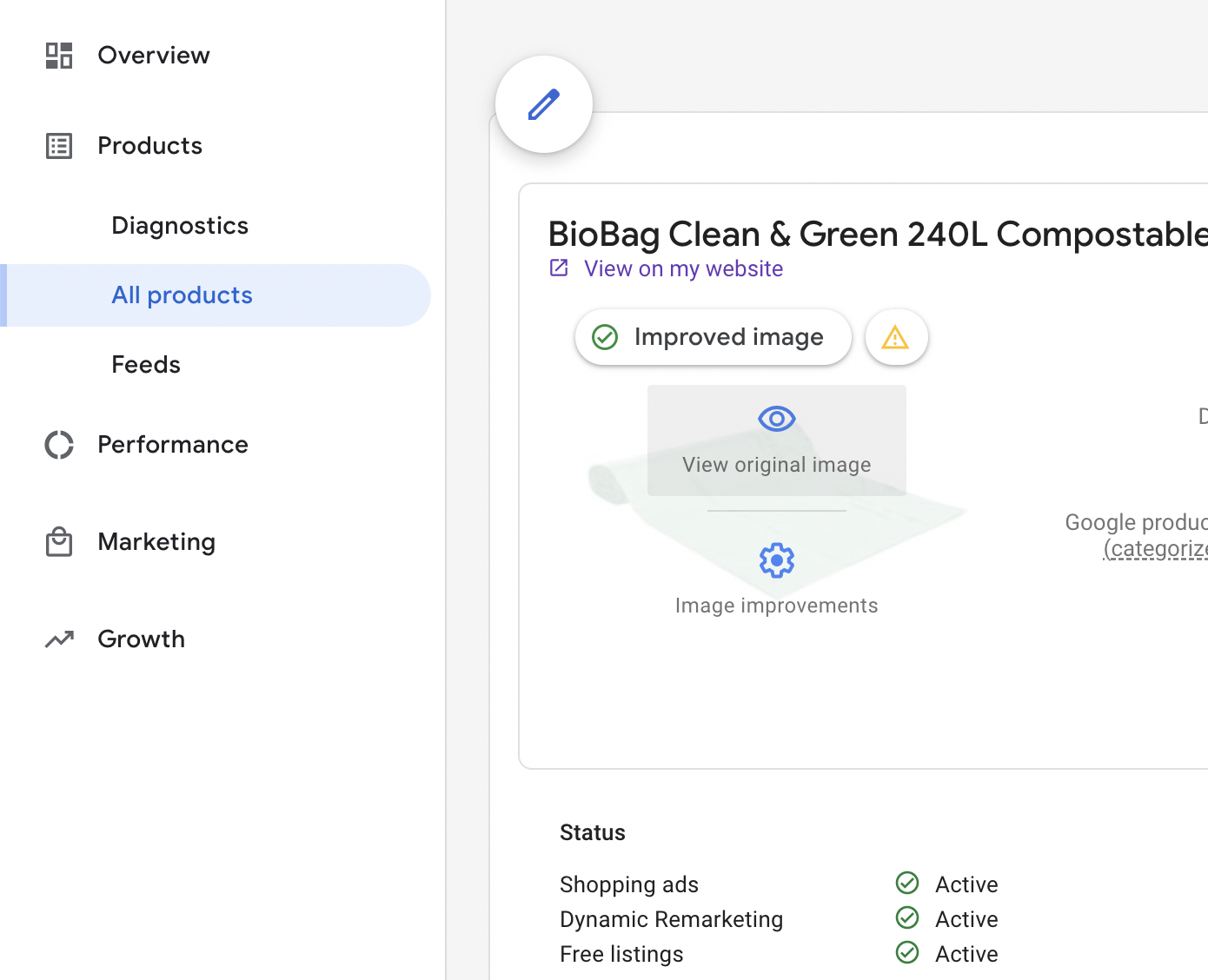Click the Products list icon
The height and width of the screenshot is (980, 1208).
[59, 146]
